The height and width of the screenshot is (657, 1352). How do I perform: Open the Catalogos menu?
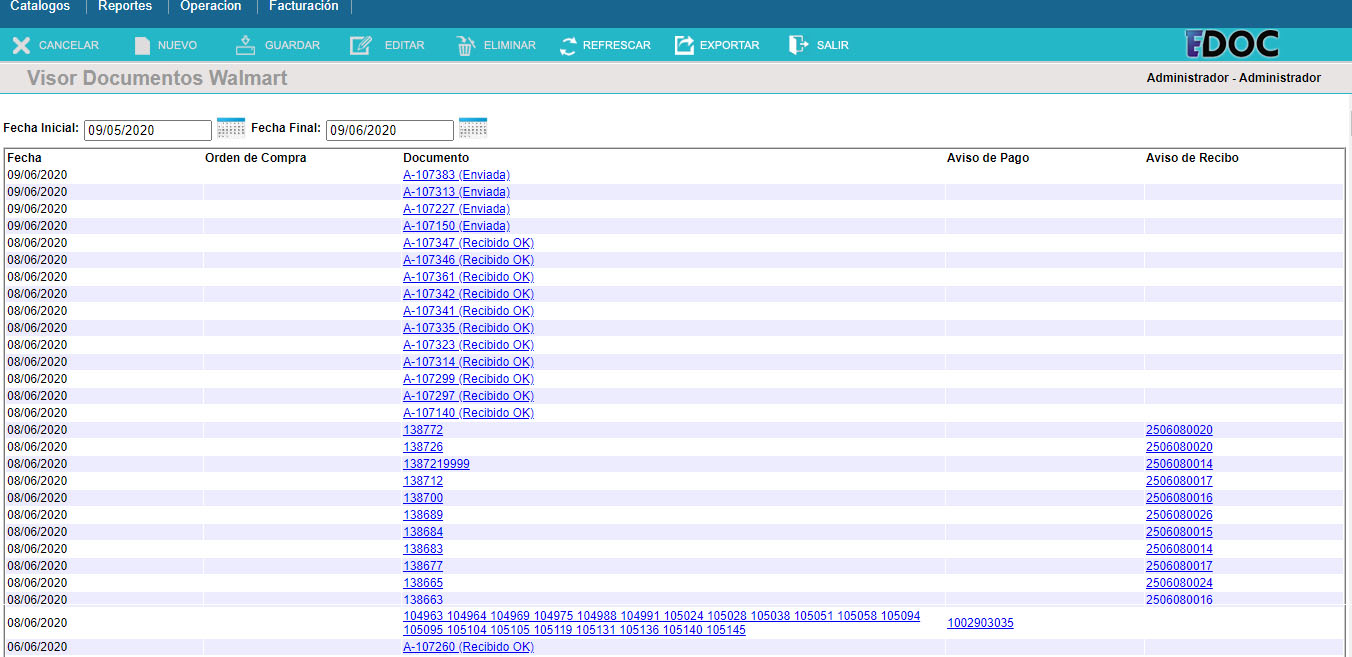pyautogui.click(x=40, y=6)
